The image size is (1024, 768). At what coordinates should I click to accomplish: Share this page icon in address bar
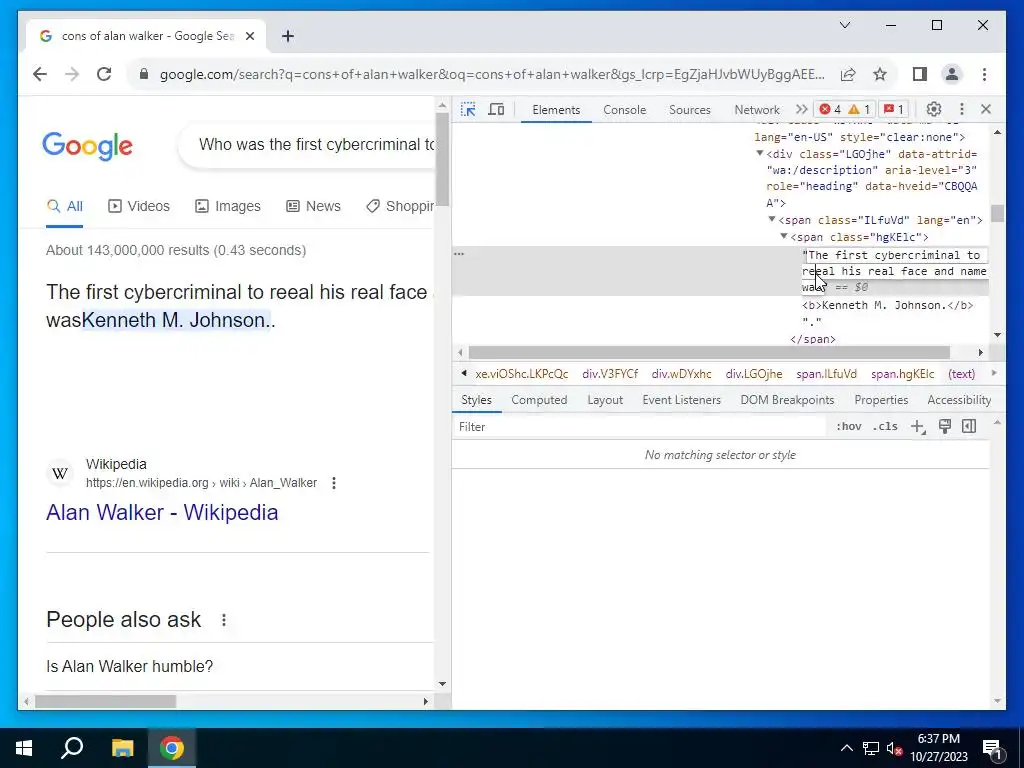[848, 74]
